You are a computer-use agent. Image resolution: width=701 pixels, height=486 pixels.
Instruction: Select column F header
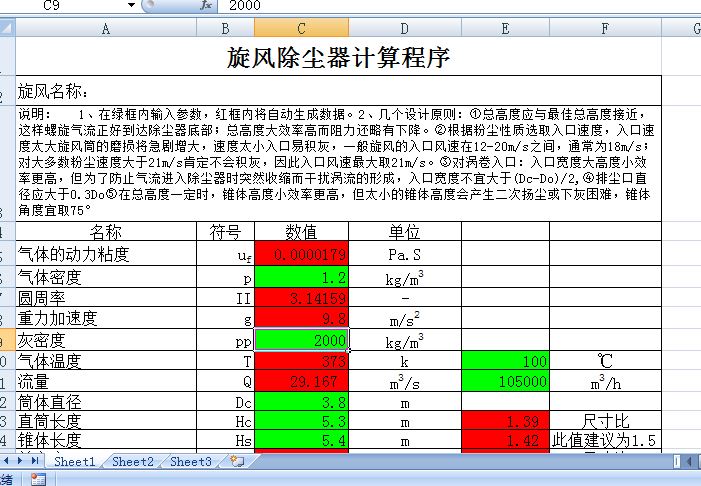click(x=605, y=29)
